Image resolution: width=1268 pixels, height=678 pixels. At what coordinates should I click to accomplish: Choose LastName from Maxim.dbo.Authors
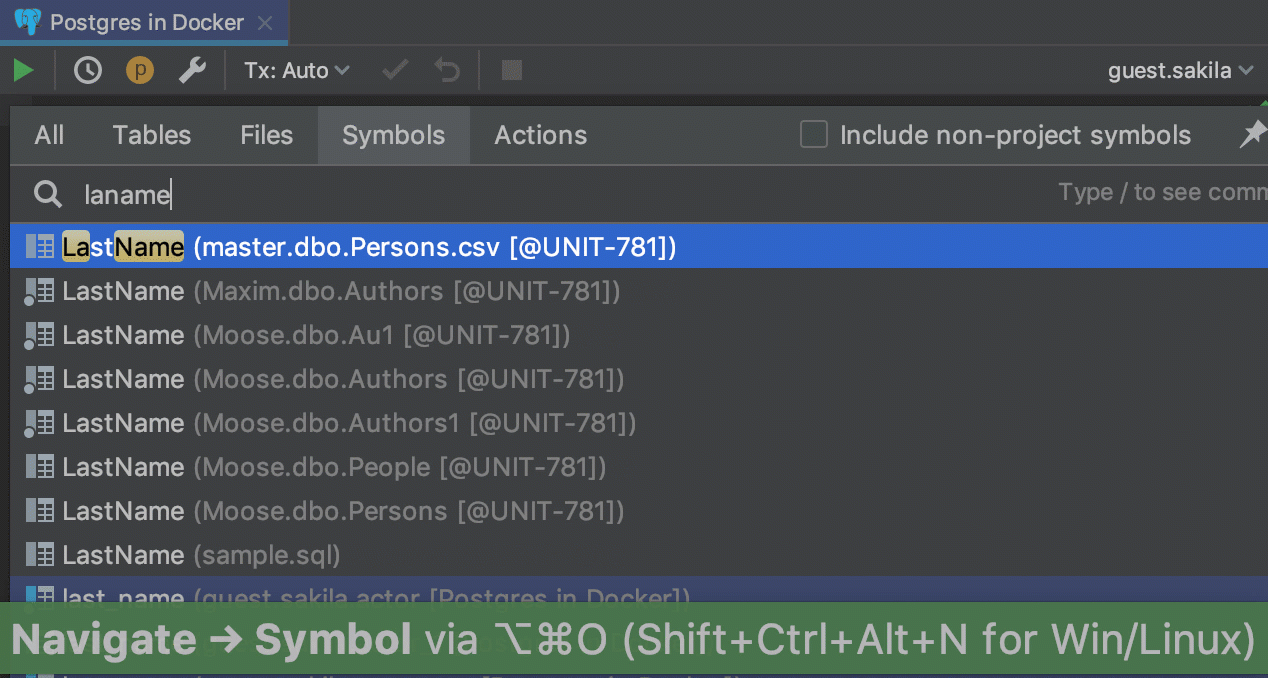340,291
